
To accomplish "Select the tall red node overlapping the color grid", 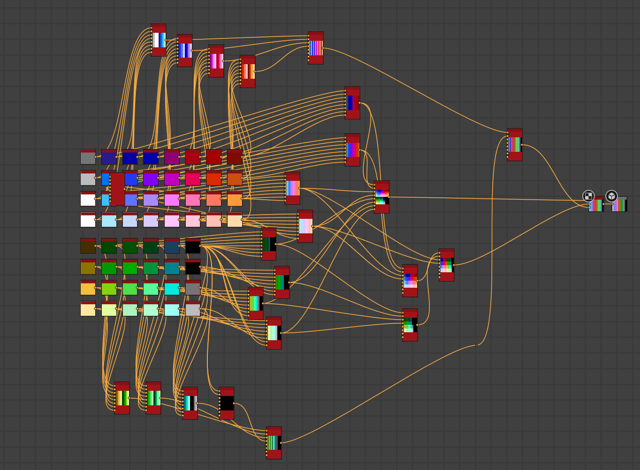I will 118,188.
